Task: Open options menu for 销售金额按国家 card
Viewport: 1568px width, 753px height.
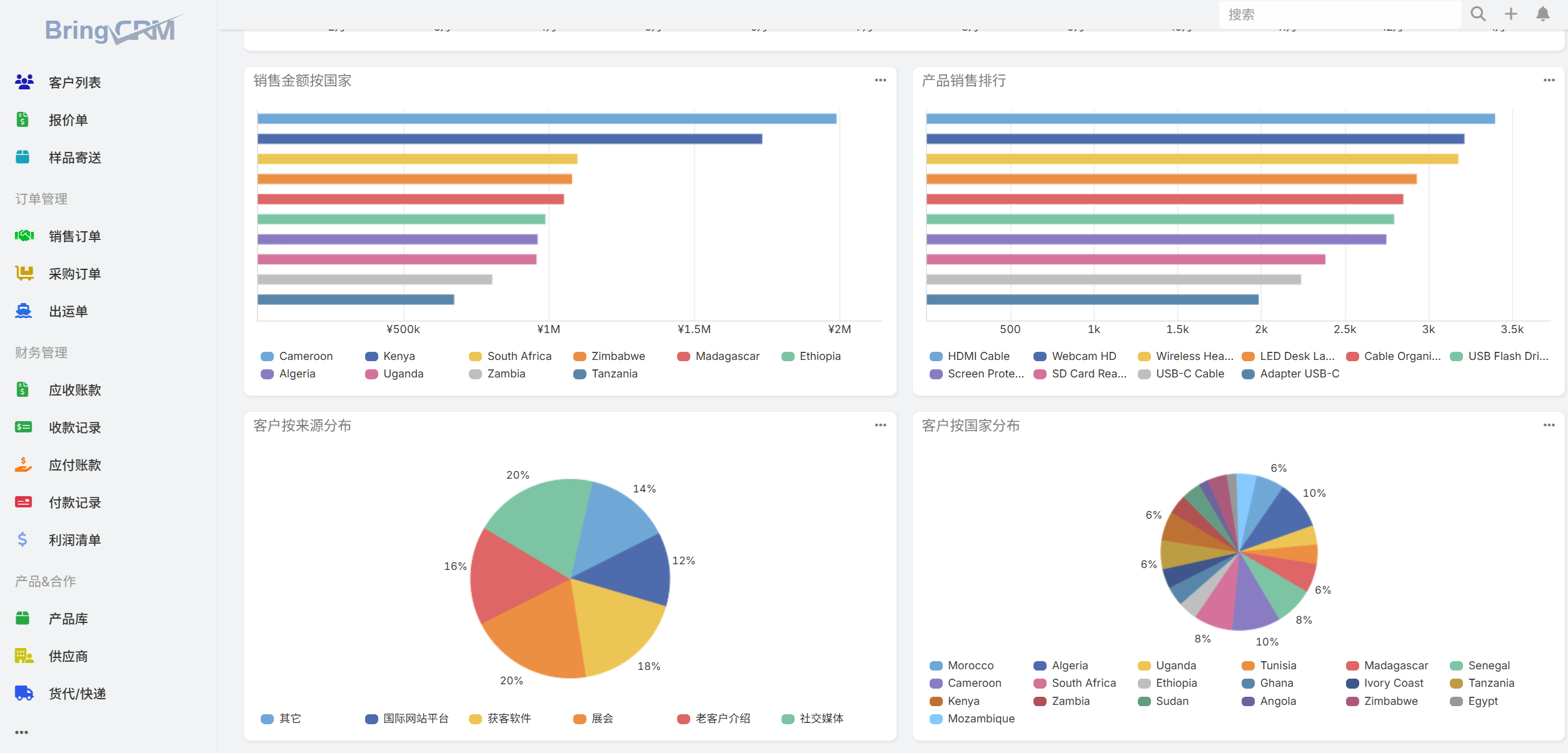Action: coord(880,80)
